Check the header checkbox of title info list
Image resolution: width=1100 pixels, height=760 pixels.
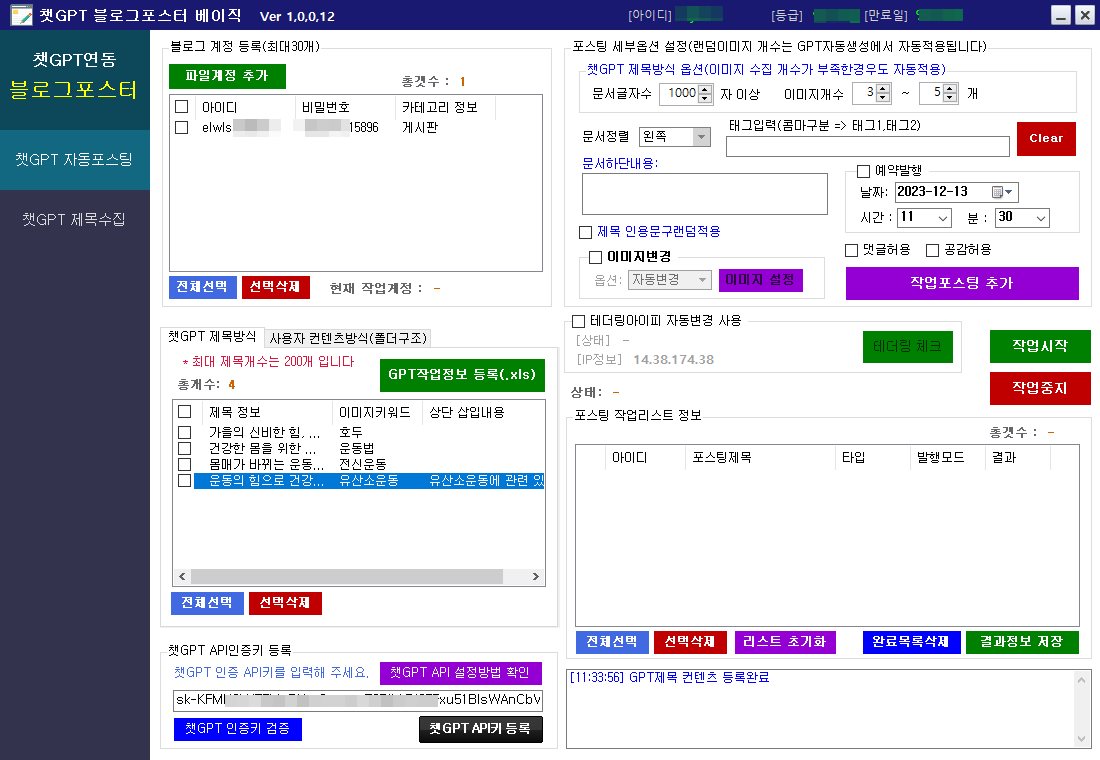185,412
